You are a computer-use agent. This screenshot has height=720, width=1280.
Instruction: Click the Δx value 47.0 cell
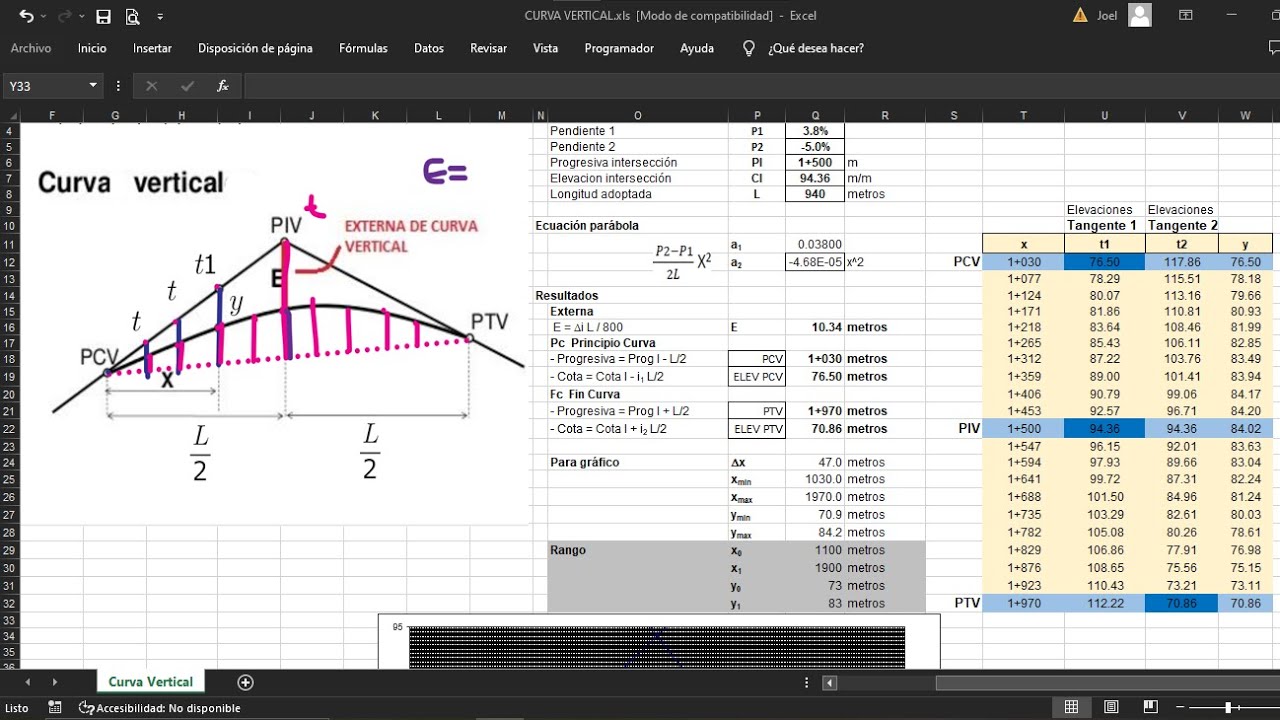click(815, 463)
